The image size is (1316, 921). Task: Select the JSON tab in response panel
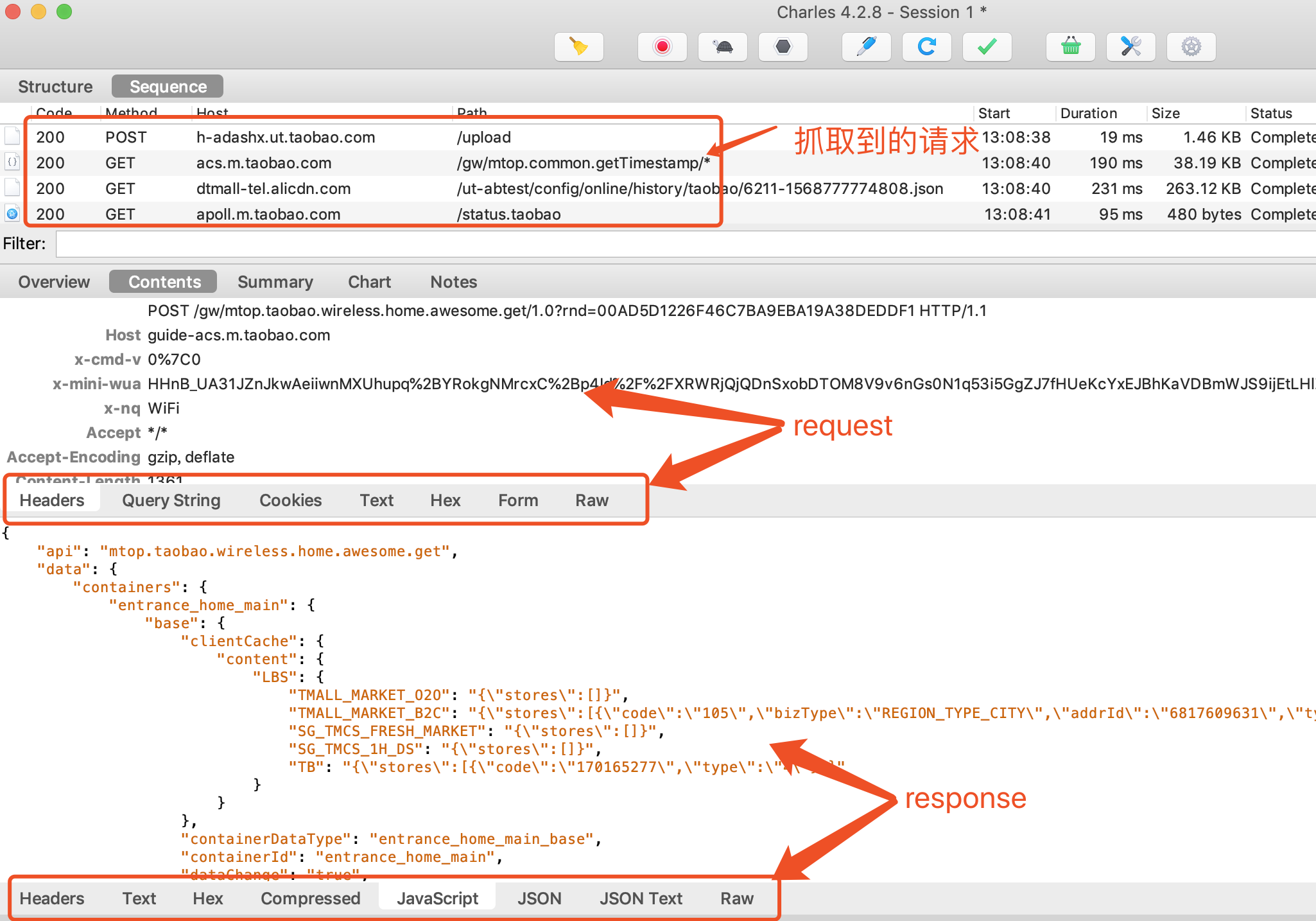coord(541,898)
